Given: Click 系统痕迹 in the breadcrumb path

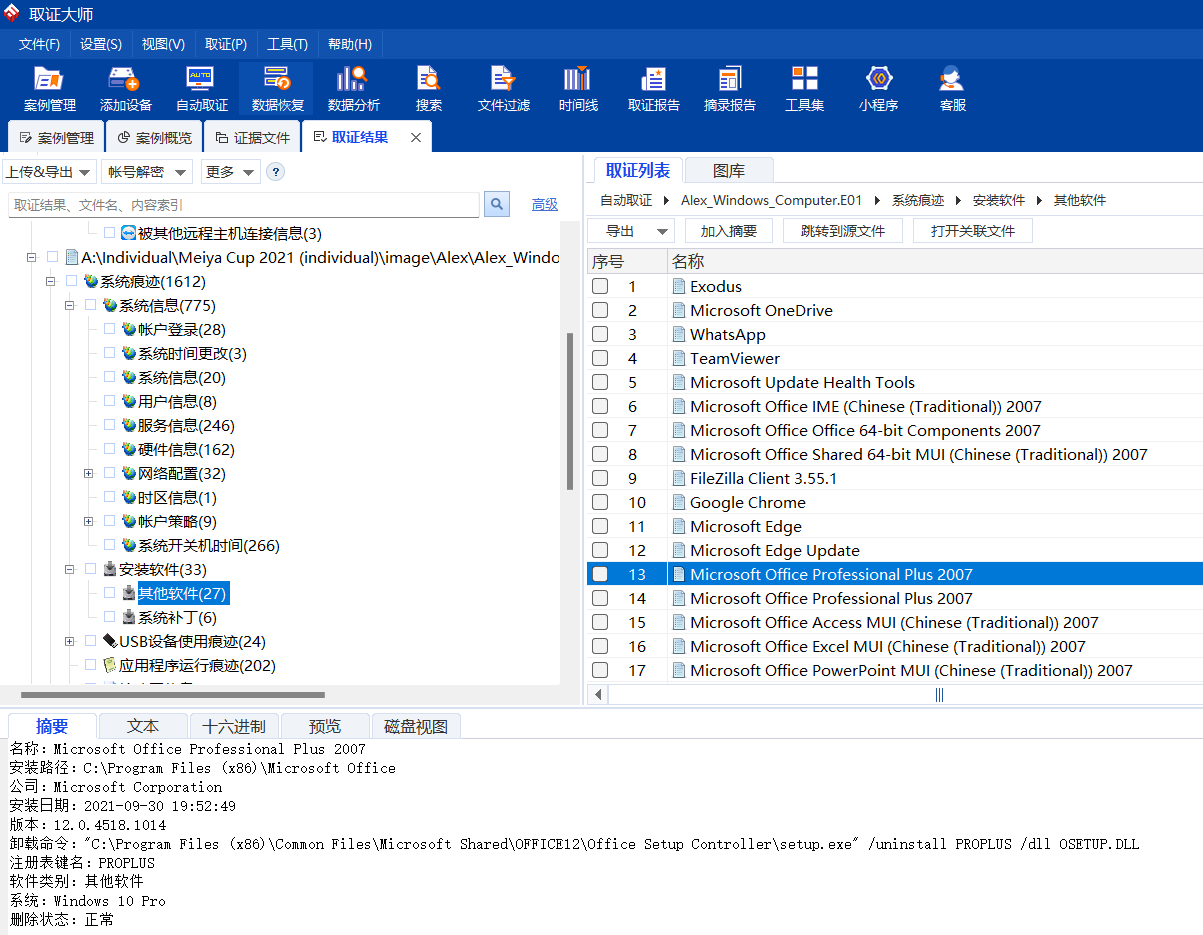Looking at the screenshot, I should pos(918,200).
